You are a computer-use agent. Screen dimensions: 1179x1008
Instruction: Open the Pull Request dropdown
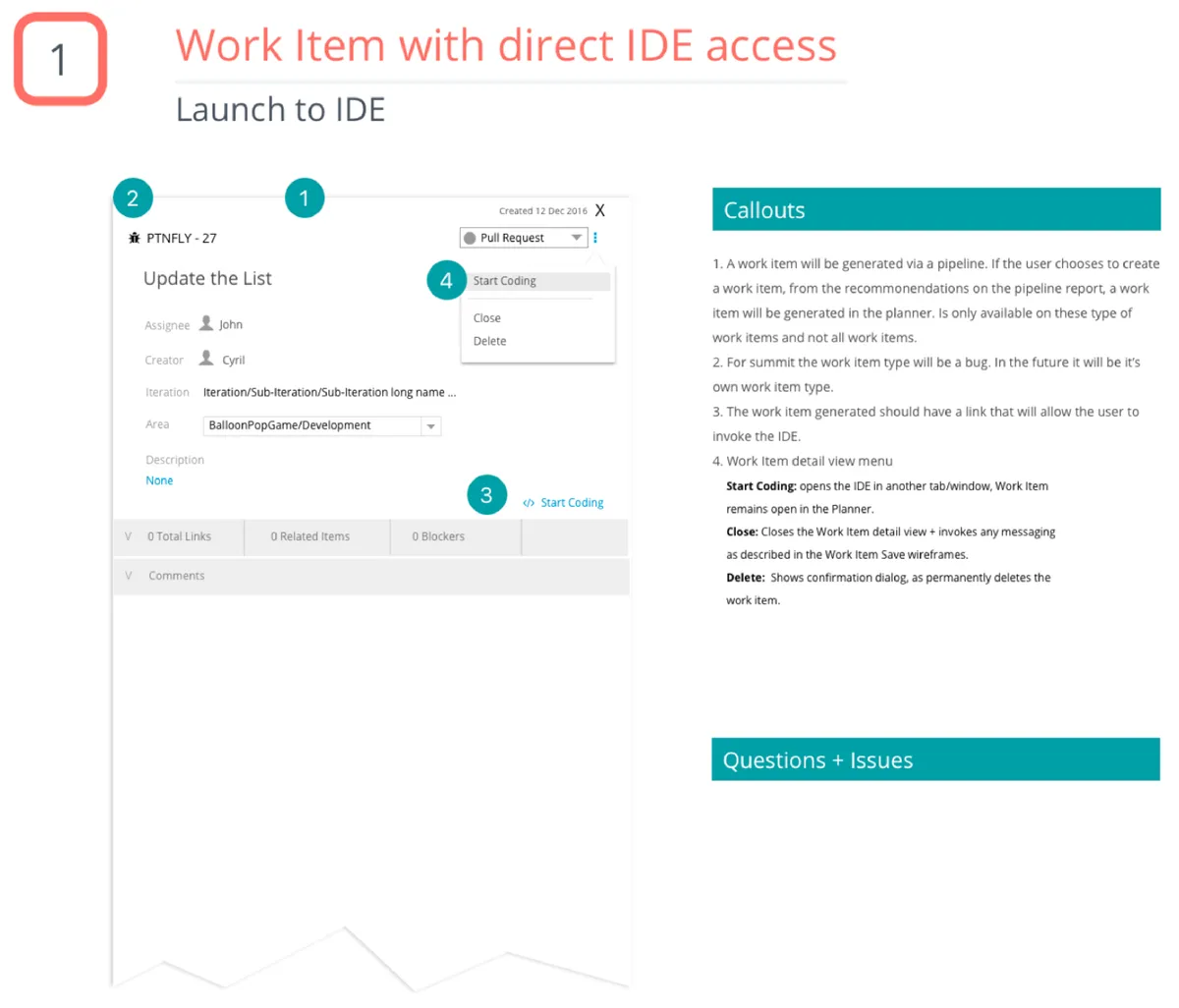pyautogui.click(x=577, y=237)
